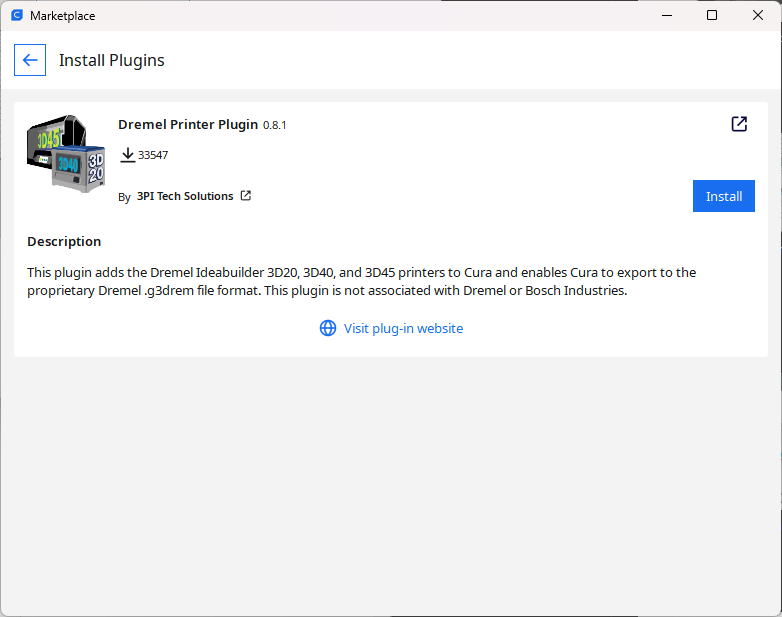Click the plugin description paragraph text

[362, 281]
